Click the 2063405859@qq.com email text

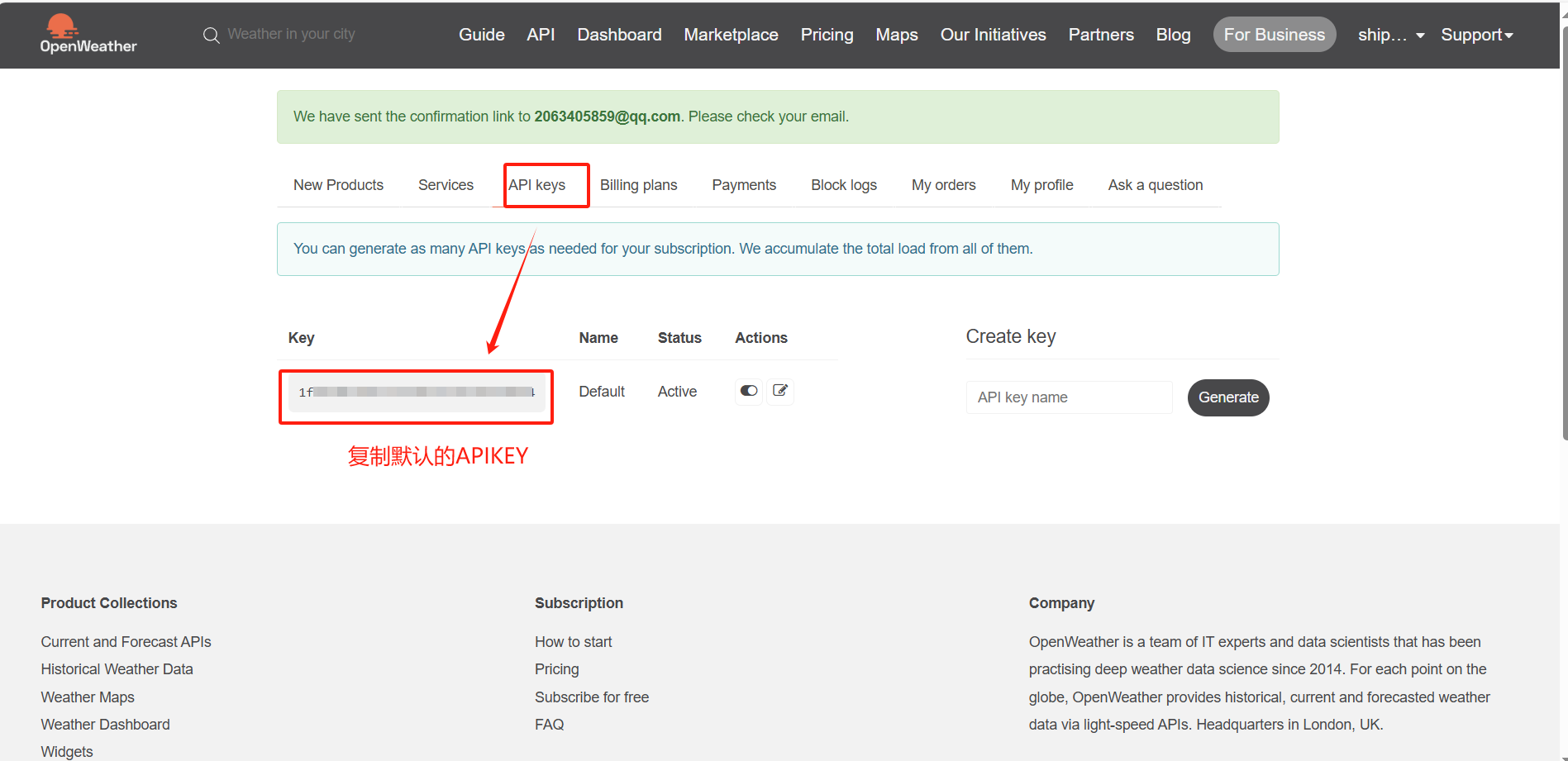[x=607, y=117]
